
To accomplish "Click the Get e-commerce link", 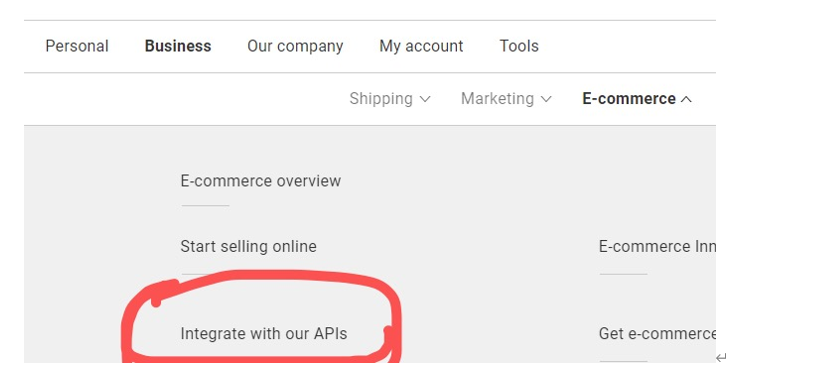I will pyautogui.click(x=657, y=333).
